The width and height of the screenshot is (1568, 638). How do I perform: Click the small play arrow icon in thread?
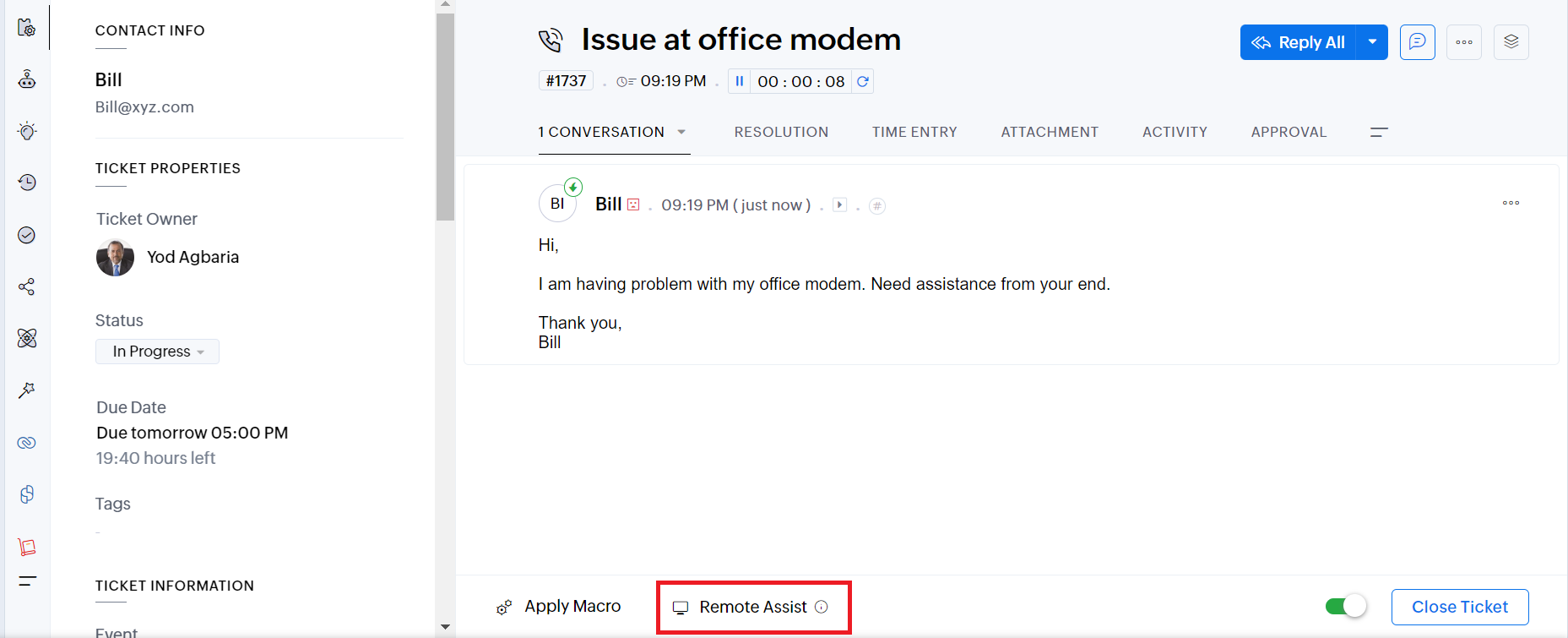(839, 204)
